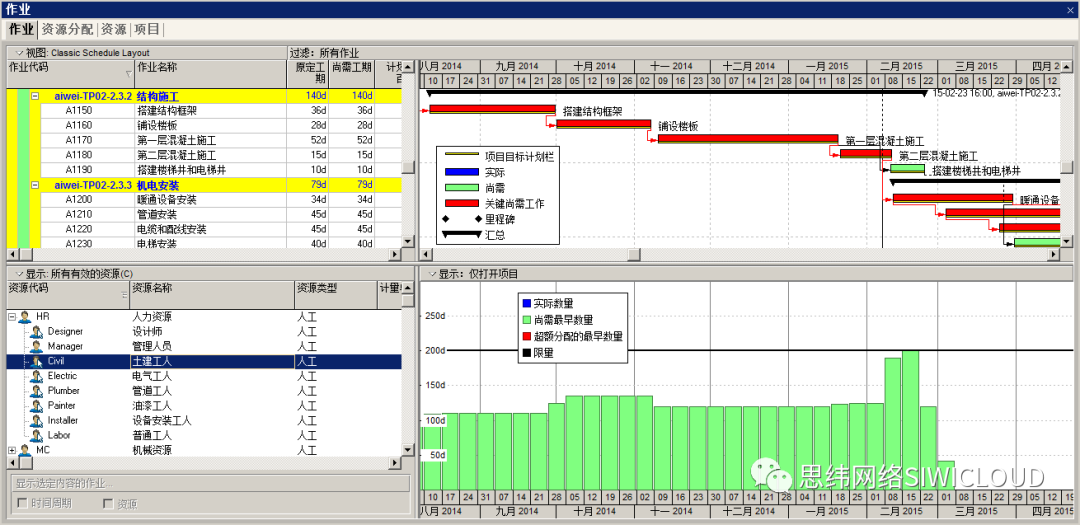
Task: Expand the MC 机械资源 tree node
Action: (12, 450)
